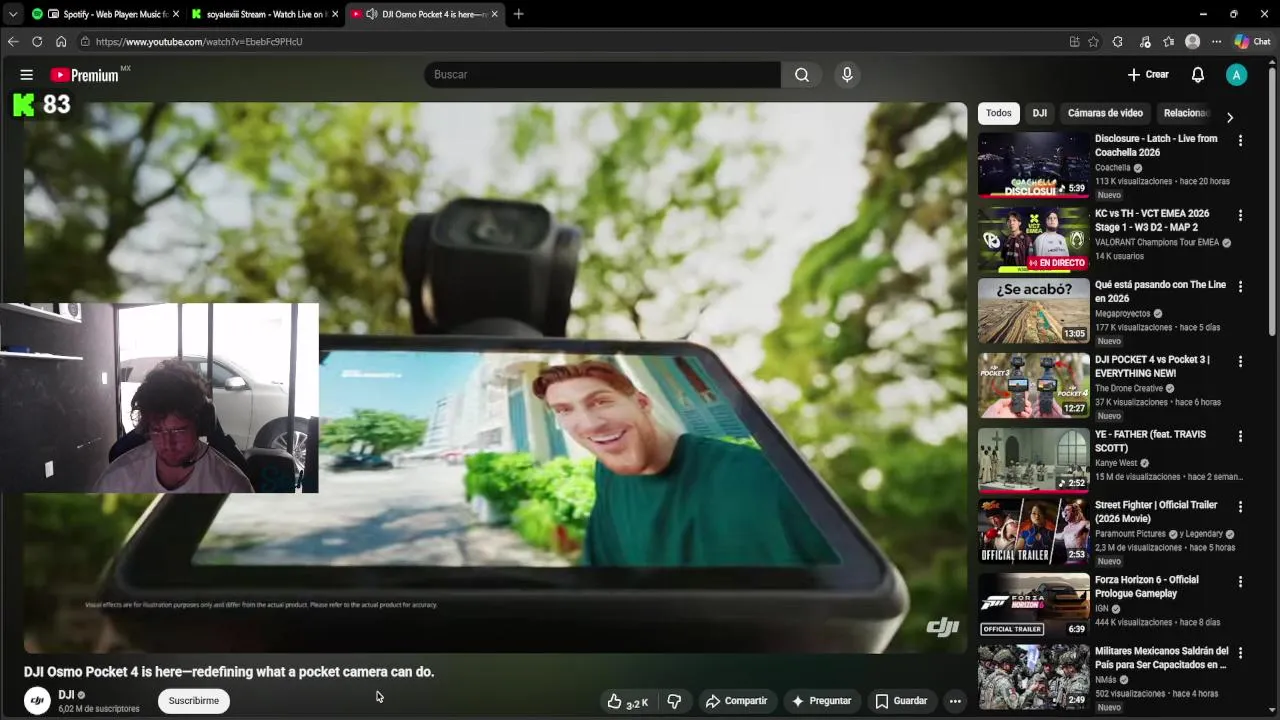This screenshot has width=1280, height=720.
Task: Open Militares Mexicanos Saldrán video title
Action: [1161, 658]
